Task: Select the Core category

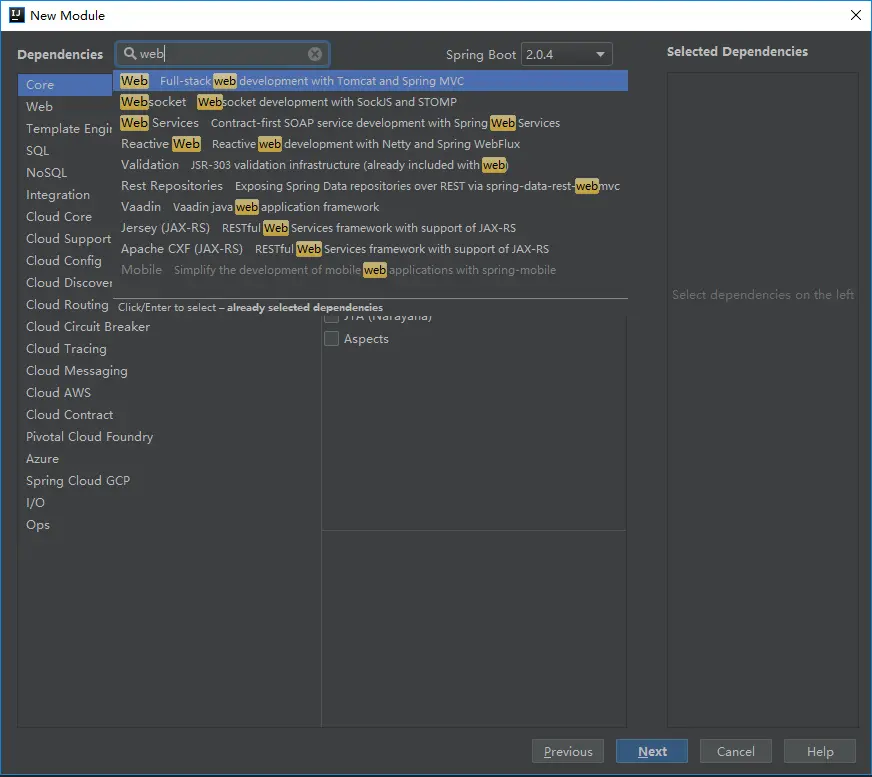Action: point(65,85)
